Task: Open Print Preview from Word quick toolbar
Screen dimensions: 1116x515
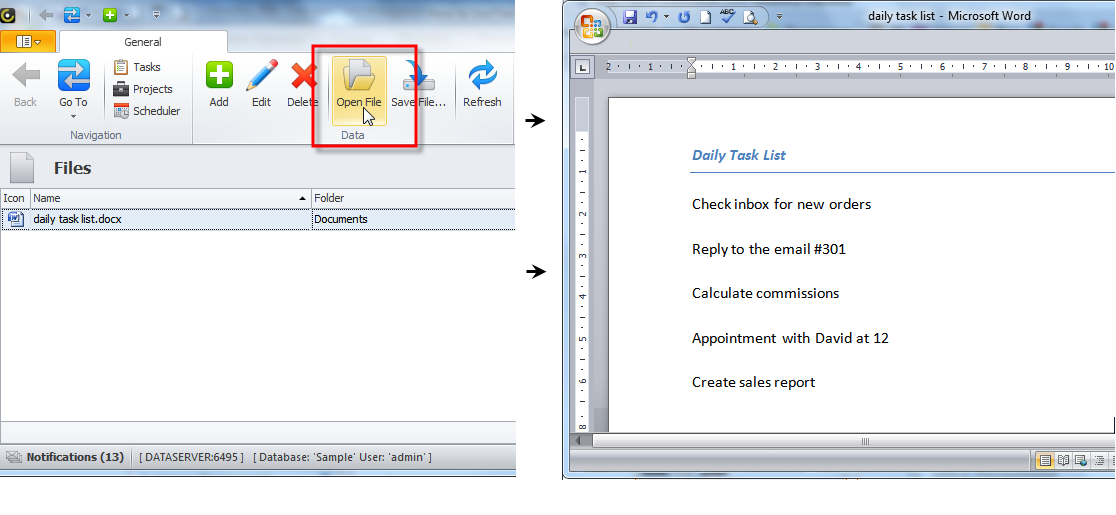Action: click(x=750, y=17)
